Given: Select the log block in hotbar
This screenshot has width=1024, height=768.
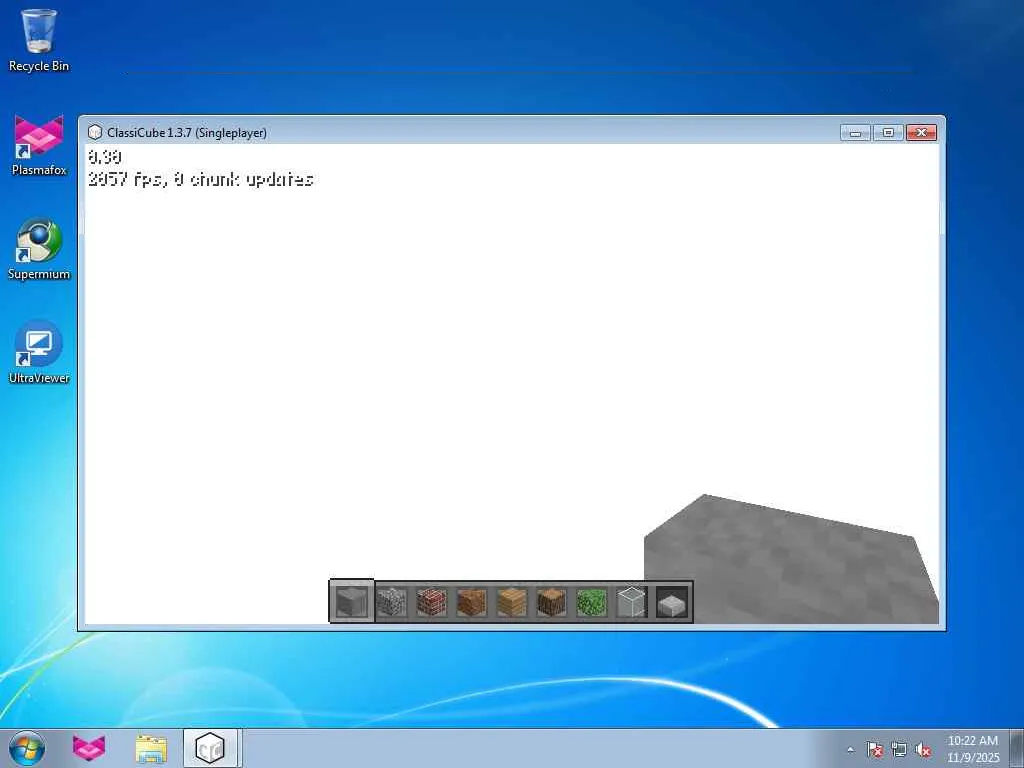Looking at the screenshot, I should (551, 602).
